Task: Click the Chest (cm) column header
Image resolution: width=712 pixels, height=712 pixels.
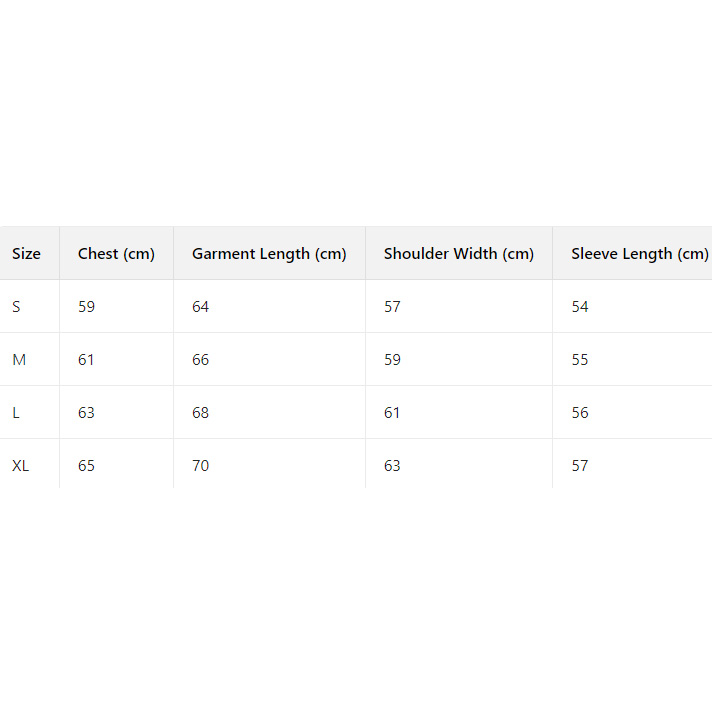Action: [x=116, y=254]
